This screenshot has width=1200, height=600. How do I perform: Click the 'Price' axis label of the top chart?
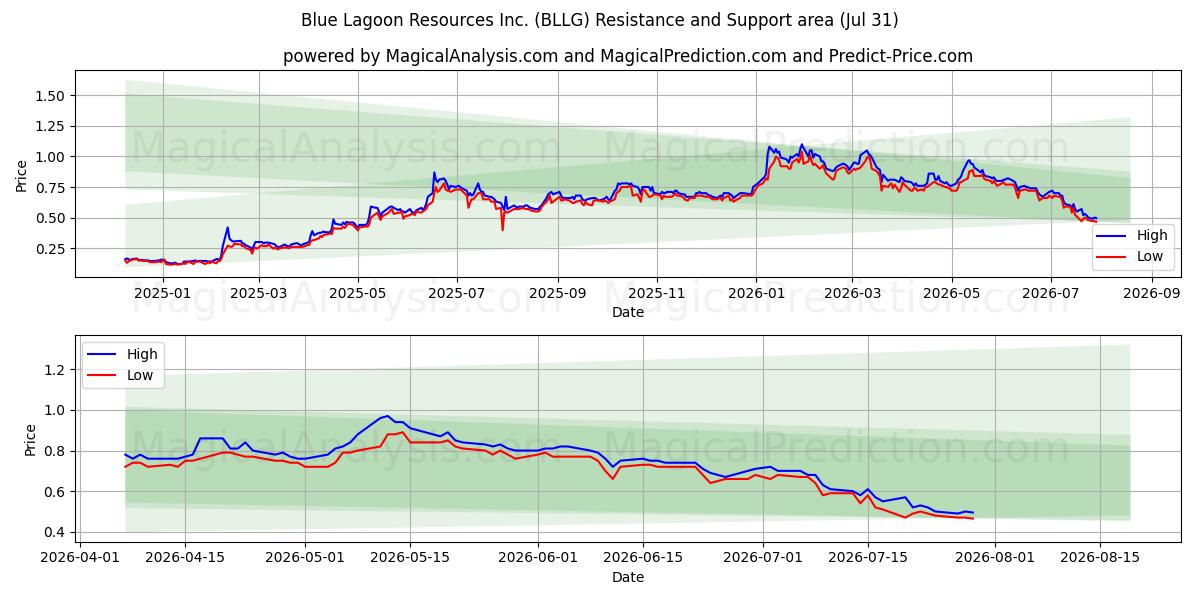[x=22, y=176]
